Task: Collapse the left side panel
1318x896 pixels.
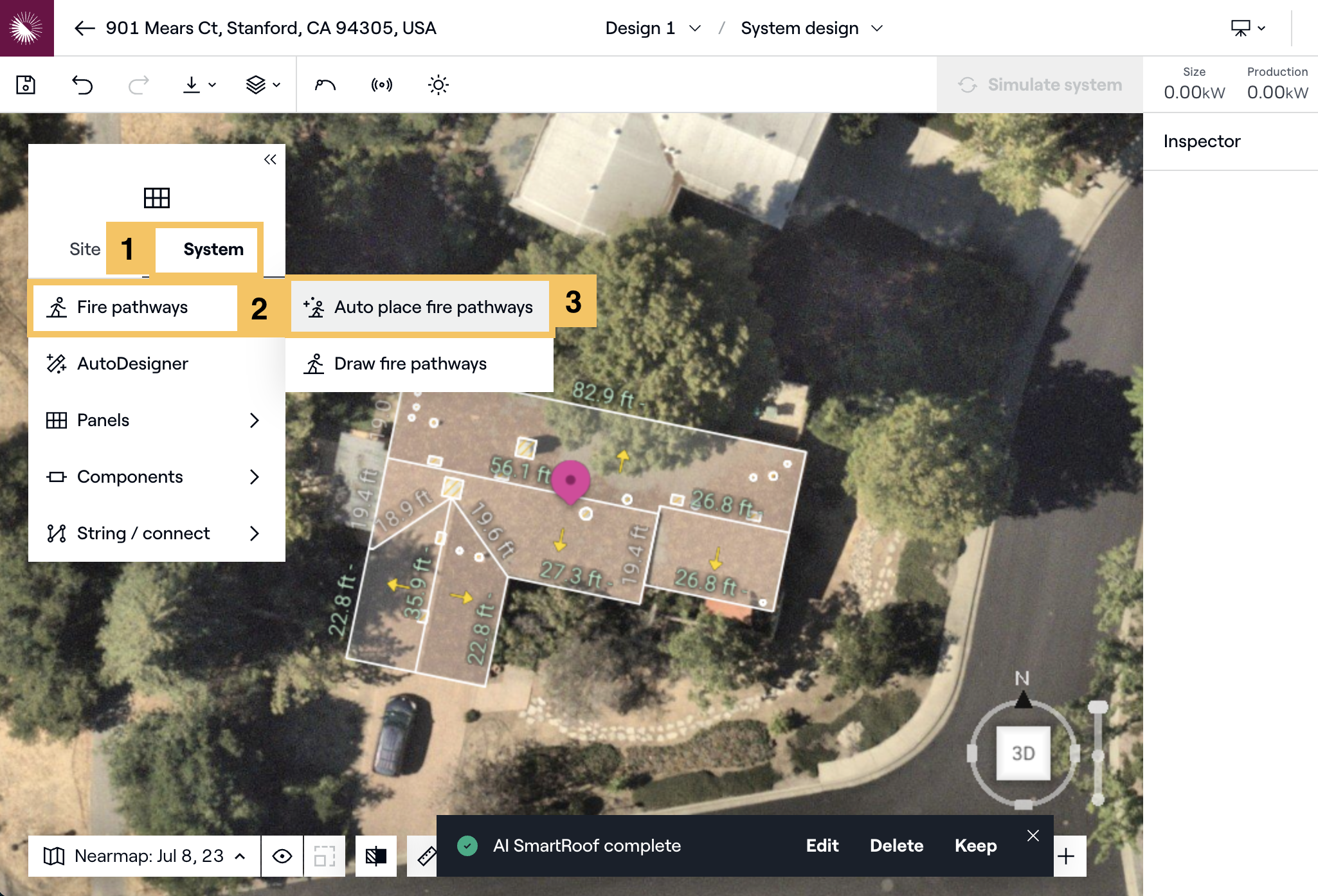Action: (x=270, y=159)
